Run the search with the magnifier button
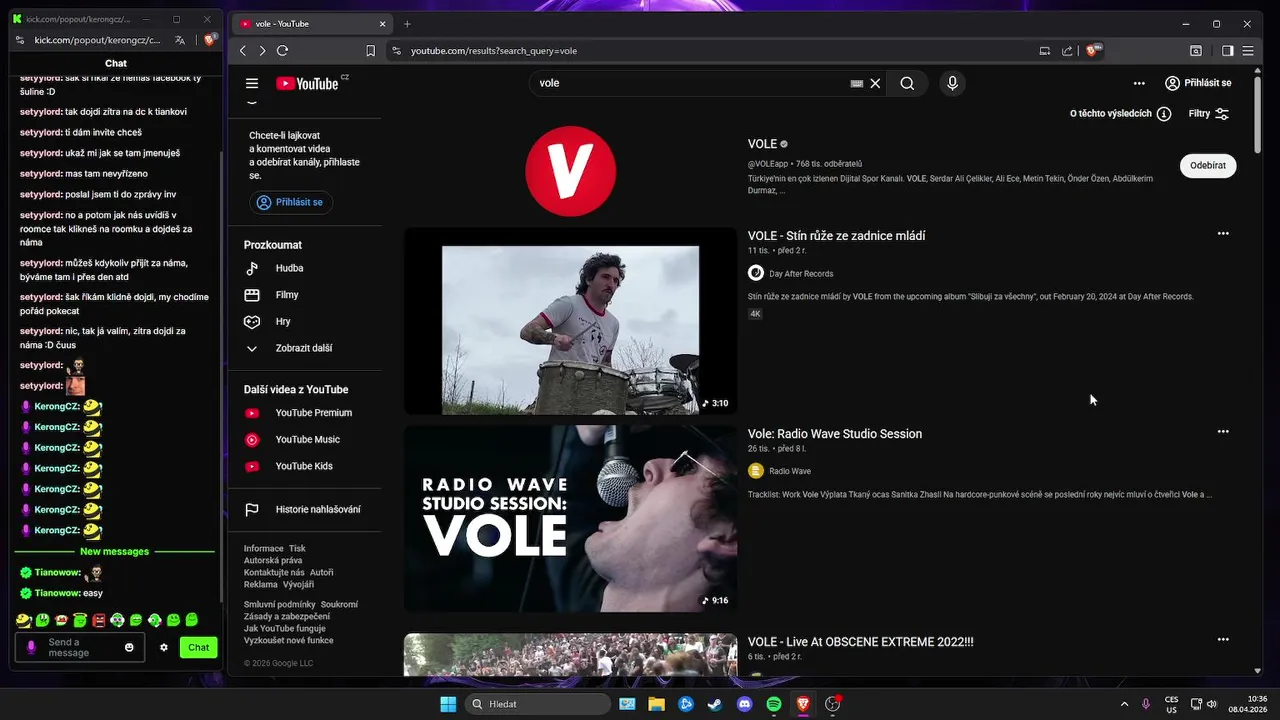The height and width of the screenshot is (720, 1280). [907, 84]
